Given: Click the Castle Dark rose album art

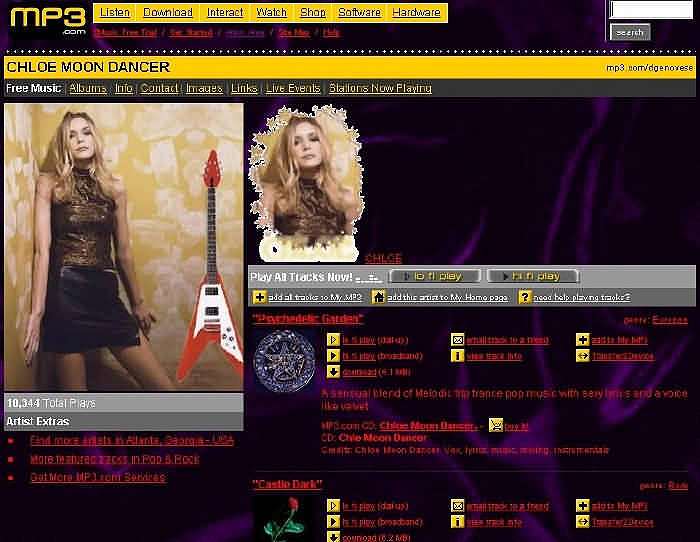Looking at the screenshot, I should [x=284, y=519].
